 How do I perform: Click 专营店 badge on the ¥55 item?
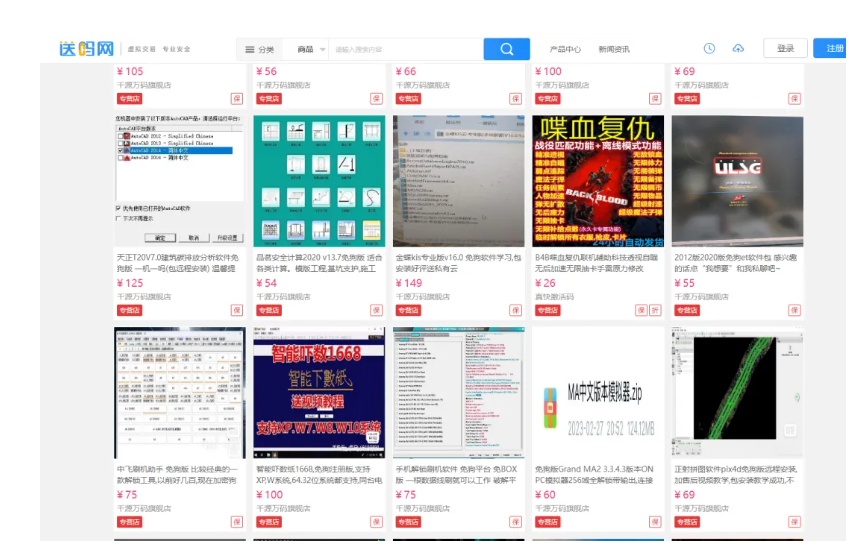687,311
